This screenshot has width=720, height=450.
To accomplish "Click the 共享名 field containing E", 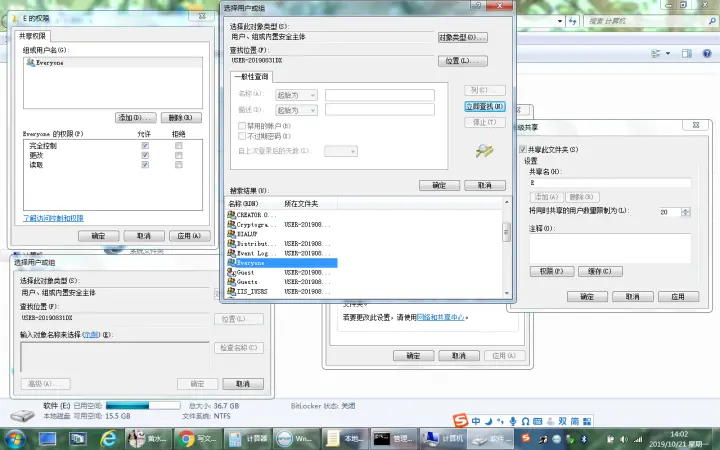I will click(x=610, y=183).
